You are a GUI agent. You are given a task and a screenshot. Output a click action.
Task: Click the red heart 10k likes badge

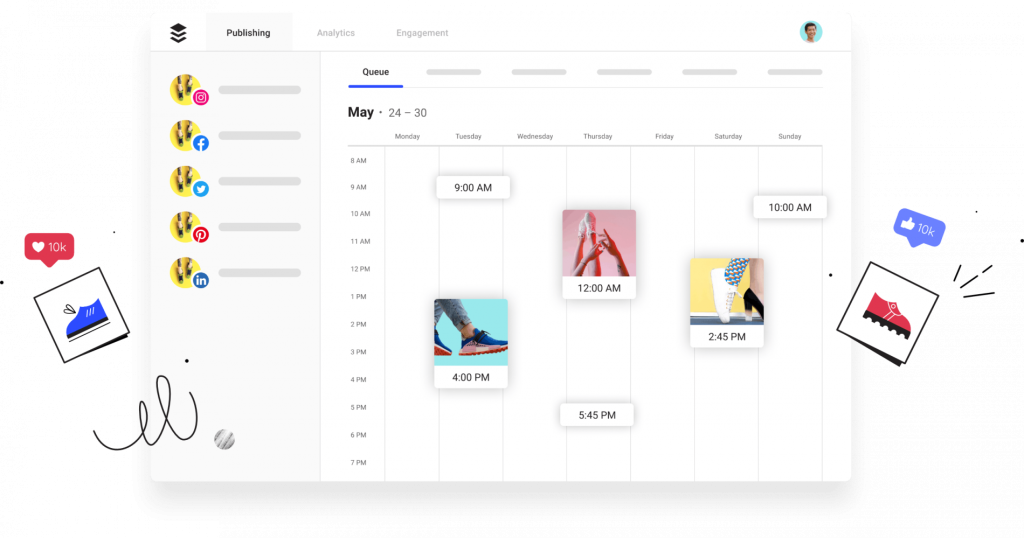(x=49, y=248)
